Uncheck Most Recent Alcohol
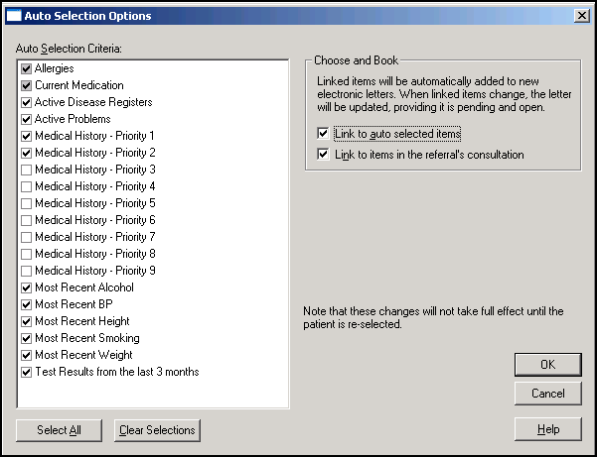The width and height of the screenshot is (597, 457). 26,288
